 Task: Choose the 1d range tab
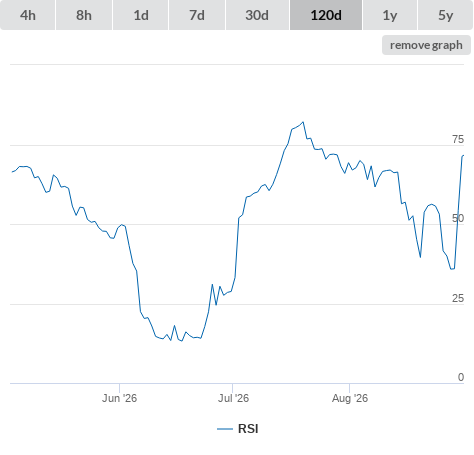pyautogui.click(x=141, y=15)
